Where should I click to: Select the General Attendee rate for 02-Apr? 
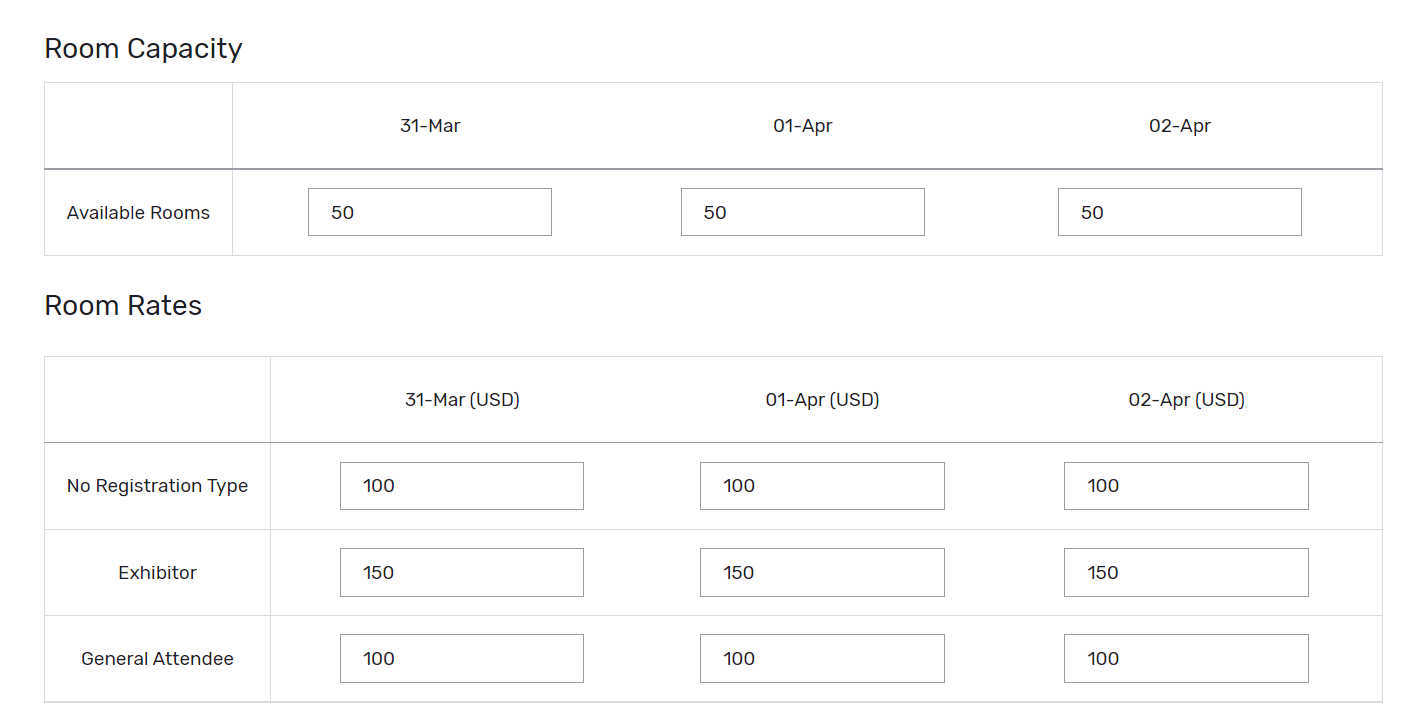[x=1186, y=658]
